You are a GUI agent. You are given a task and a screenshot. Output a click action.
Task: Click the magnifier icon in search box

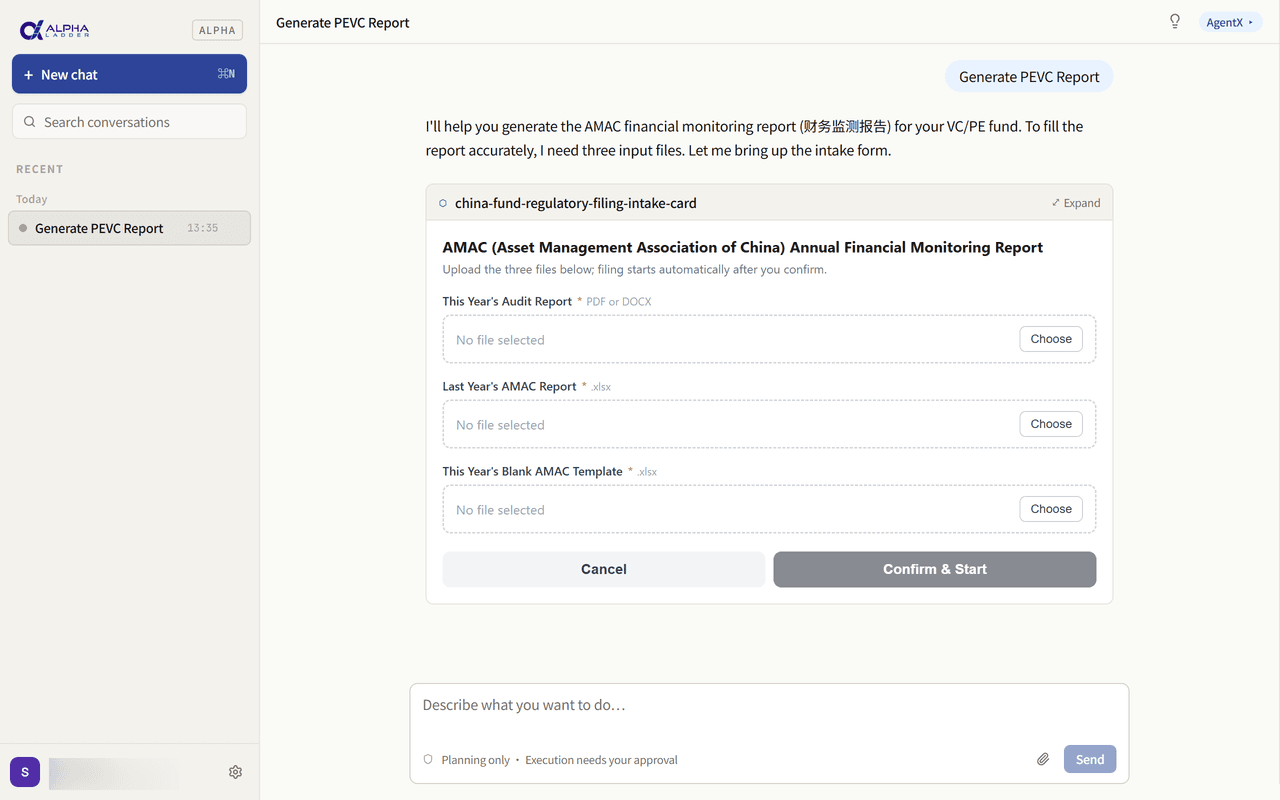coord(29,122)
